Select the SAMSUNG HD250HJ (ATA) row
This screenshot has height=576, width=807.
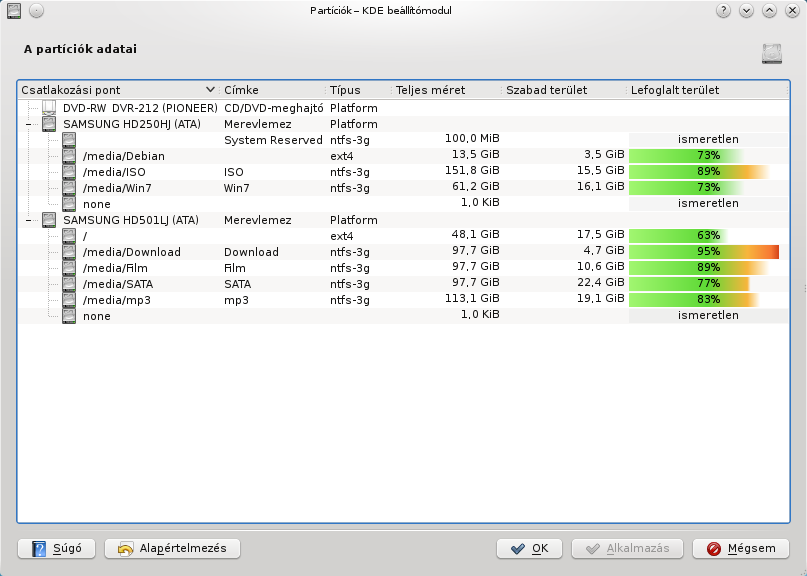tap(403, 124)
